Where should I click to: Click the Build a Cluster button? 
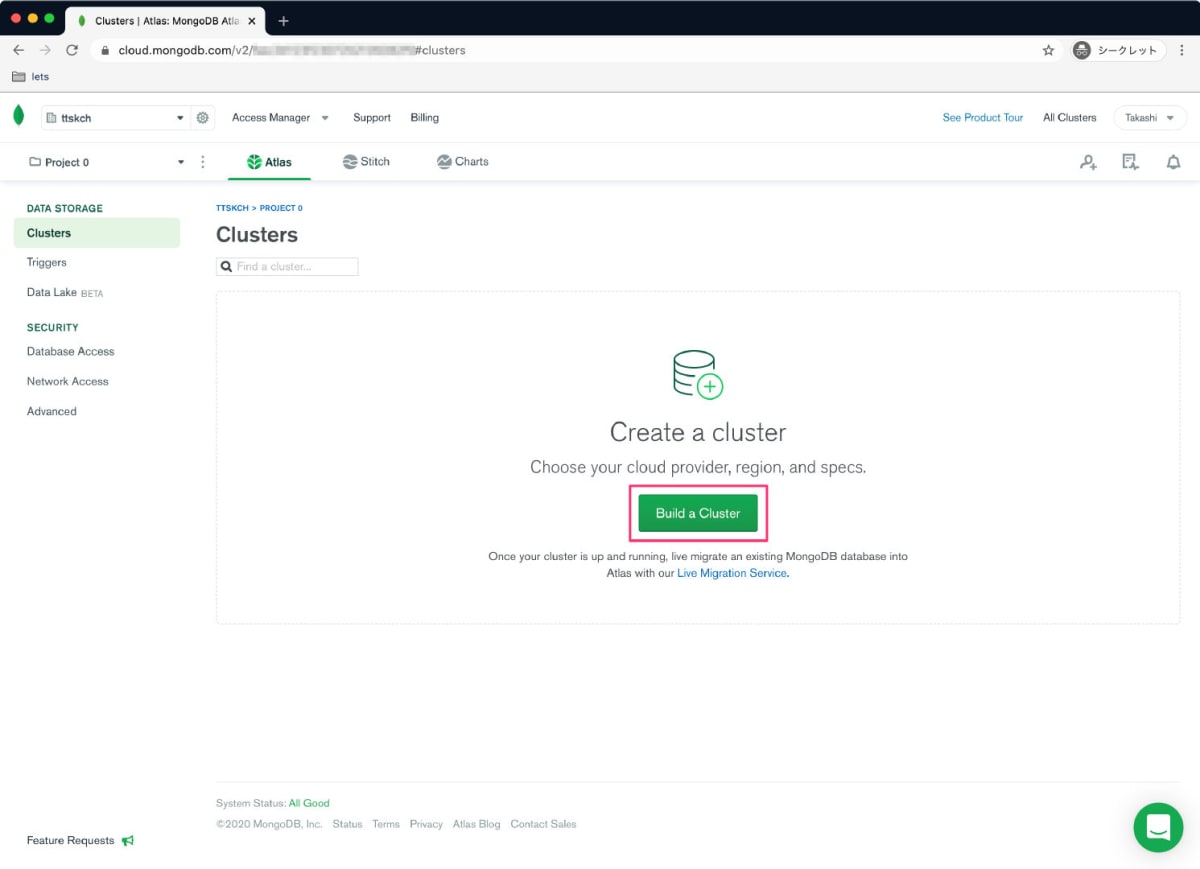(698, 513)
